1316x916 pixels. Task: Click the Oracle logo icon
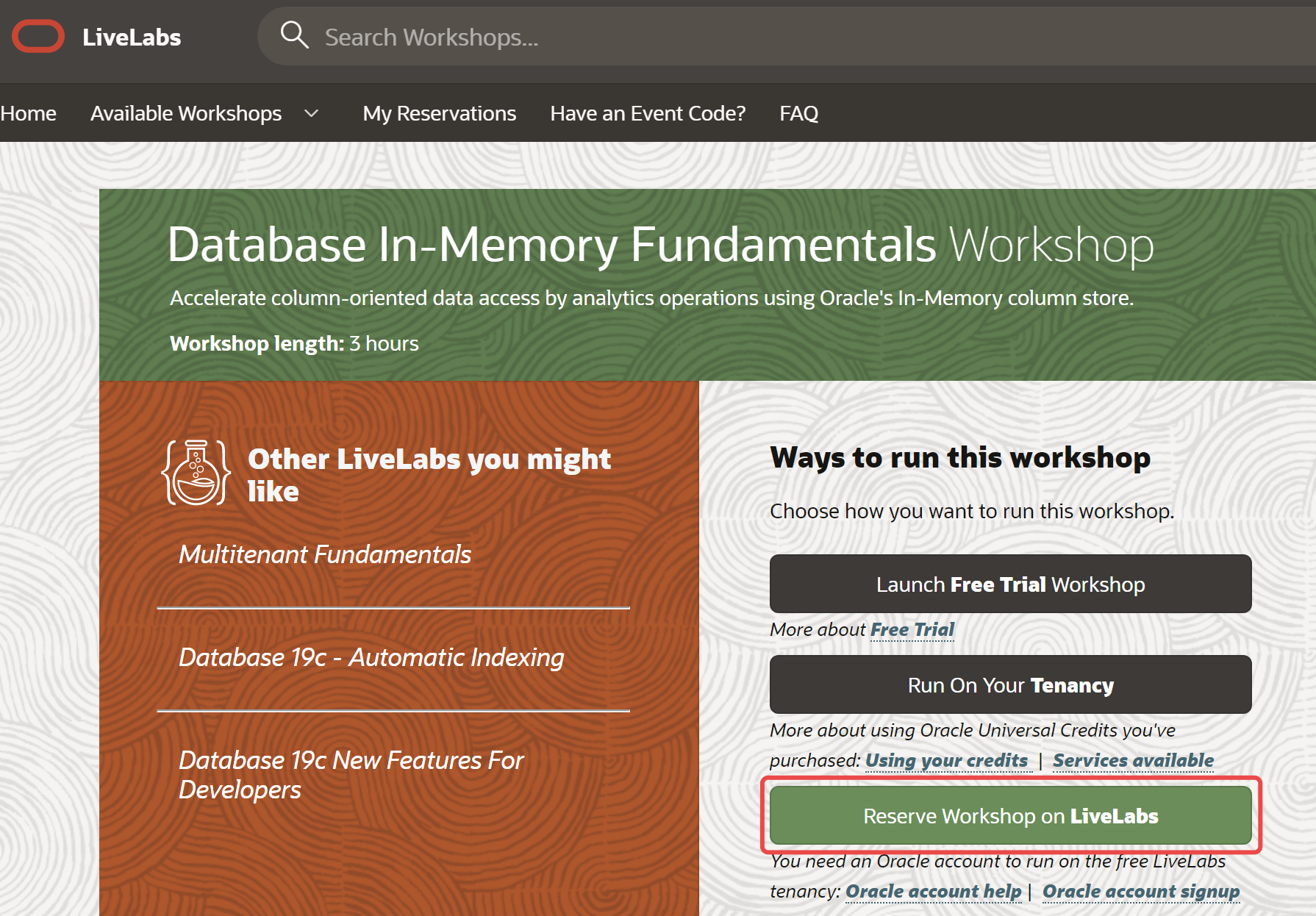pyautogui.click(x=38, y=37)
